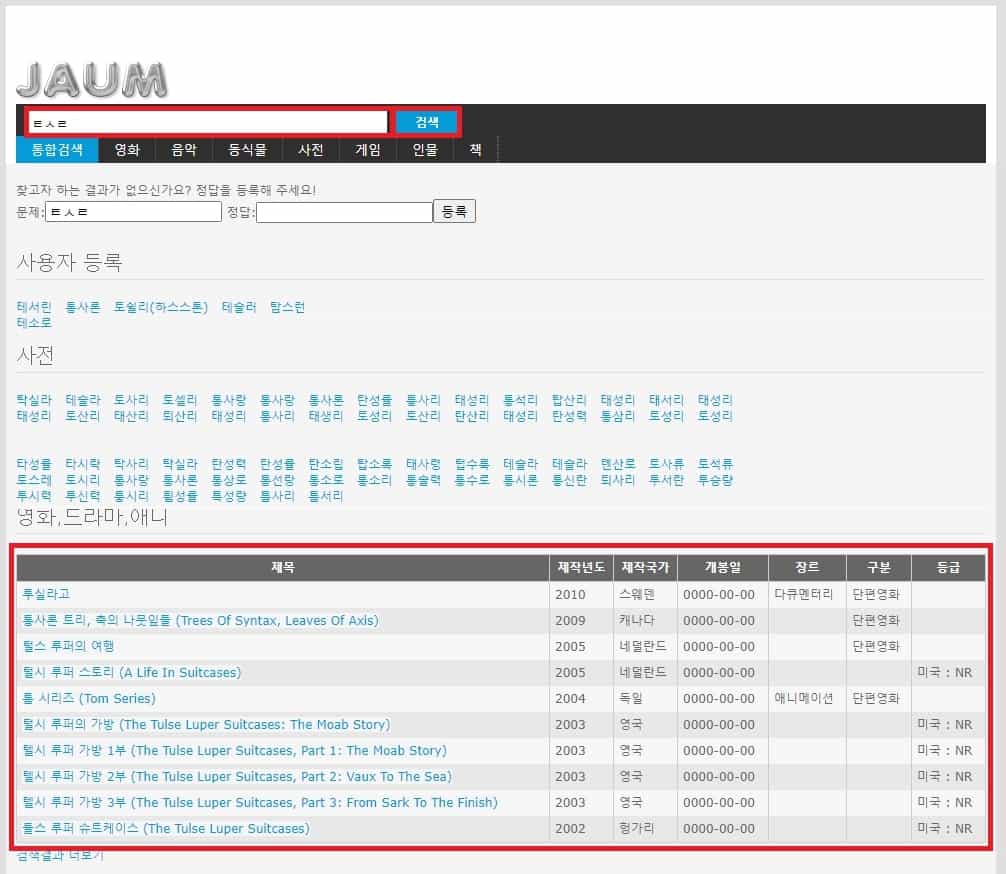
Task: Open Part 2: Vaux To The Sea
Action: 237,776
